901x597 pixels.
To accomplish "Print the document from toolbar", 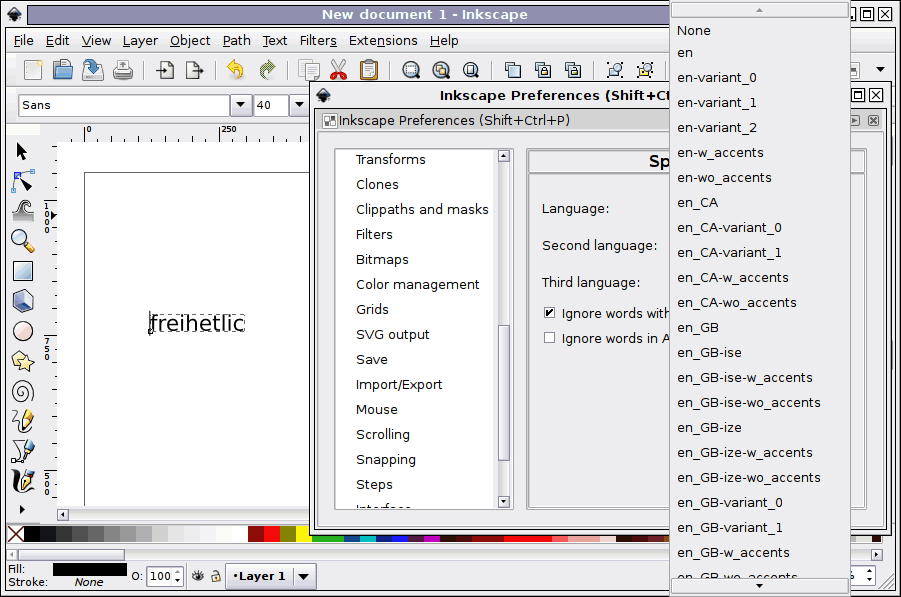I will tap(123, 70).
